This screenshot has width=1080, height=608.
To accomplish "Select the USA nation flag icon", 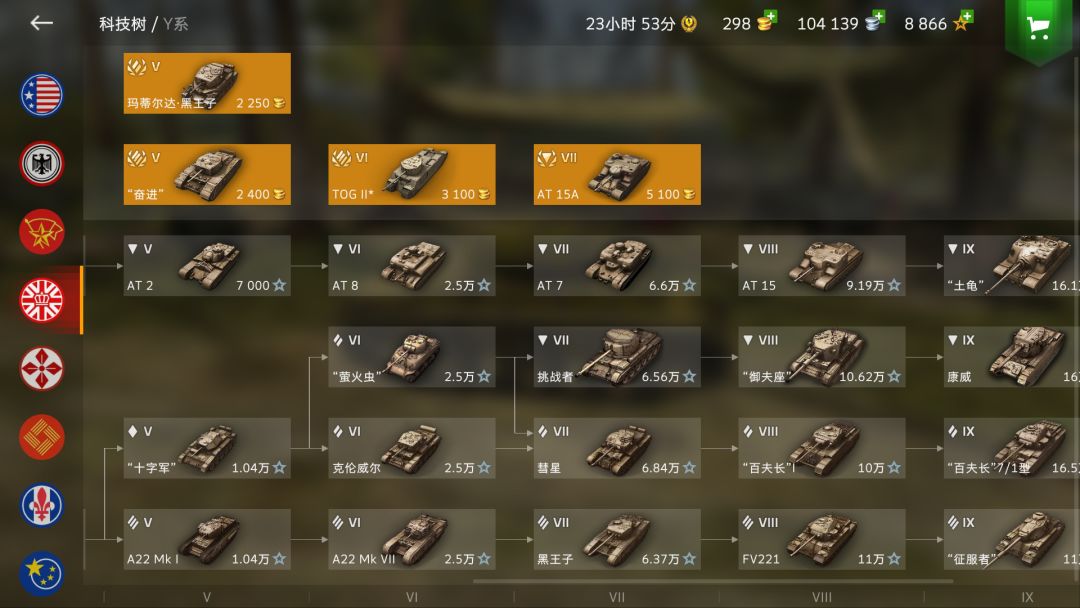I will [x=42, y=95].
